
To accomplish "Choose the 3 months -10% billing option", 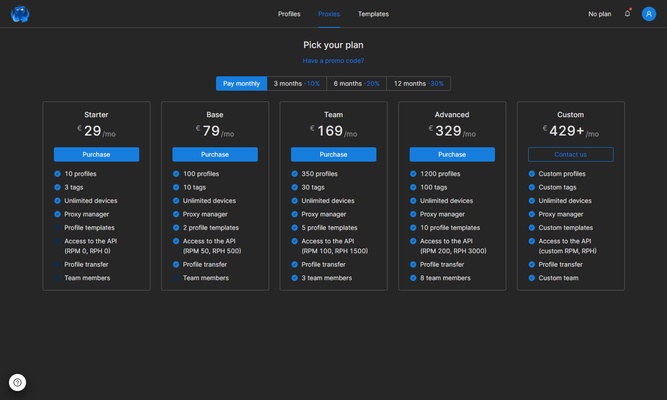I will point(296,83).
